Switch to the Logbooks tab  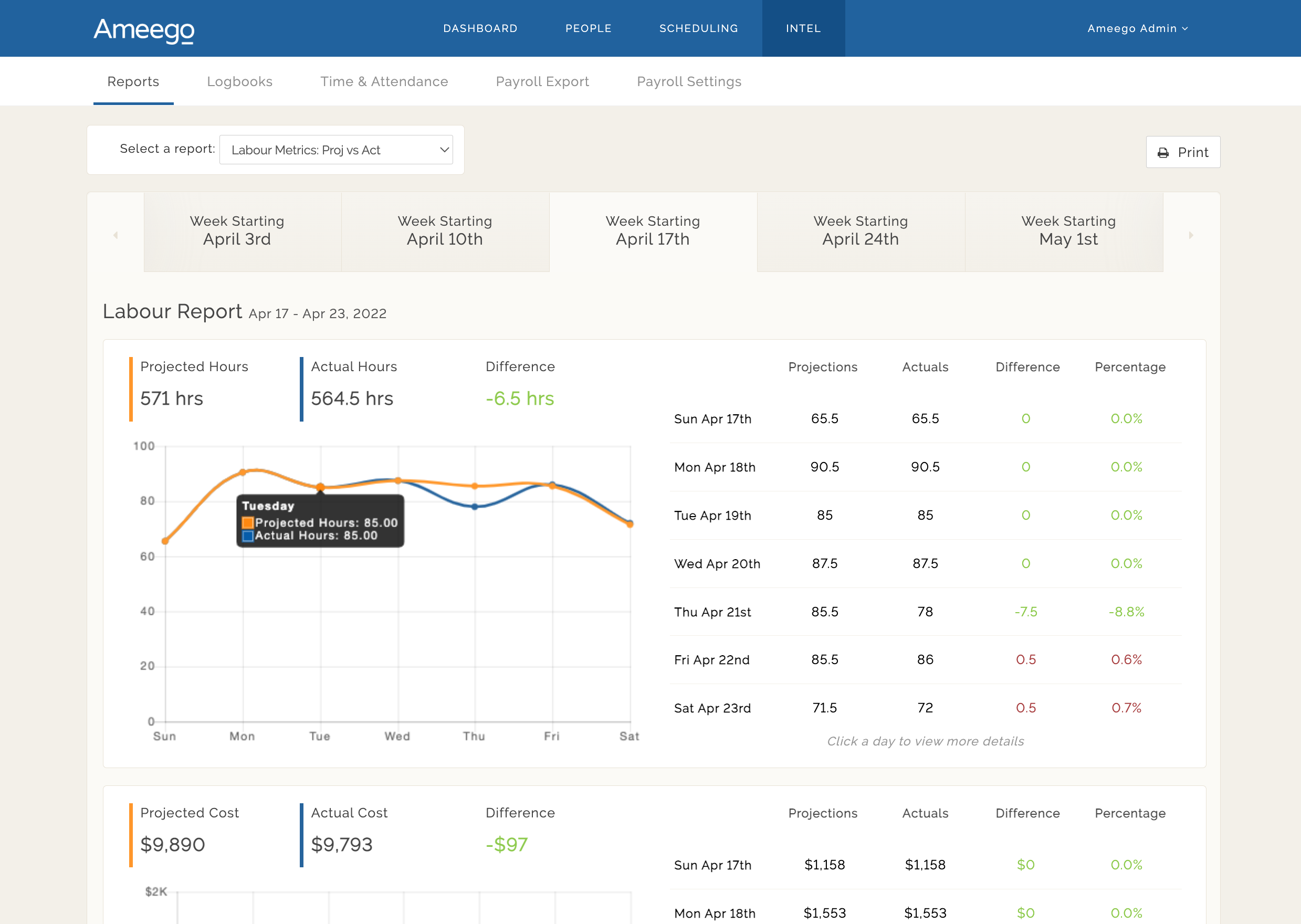click(x=240, y=81)
